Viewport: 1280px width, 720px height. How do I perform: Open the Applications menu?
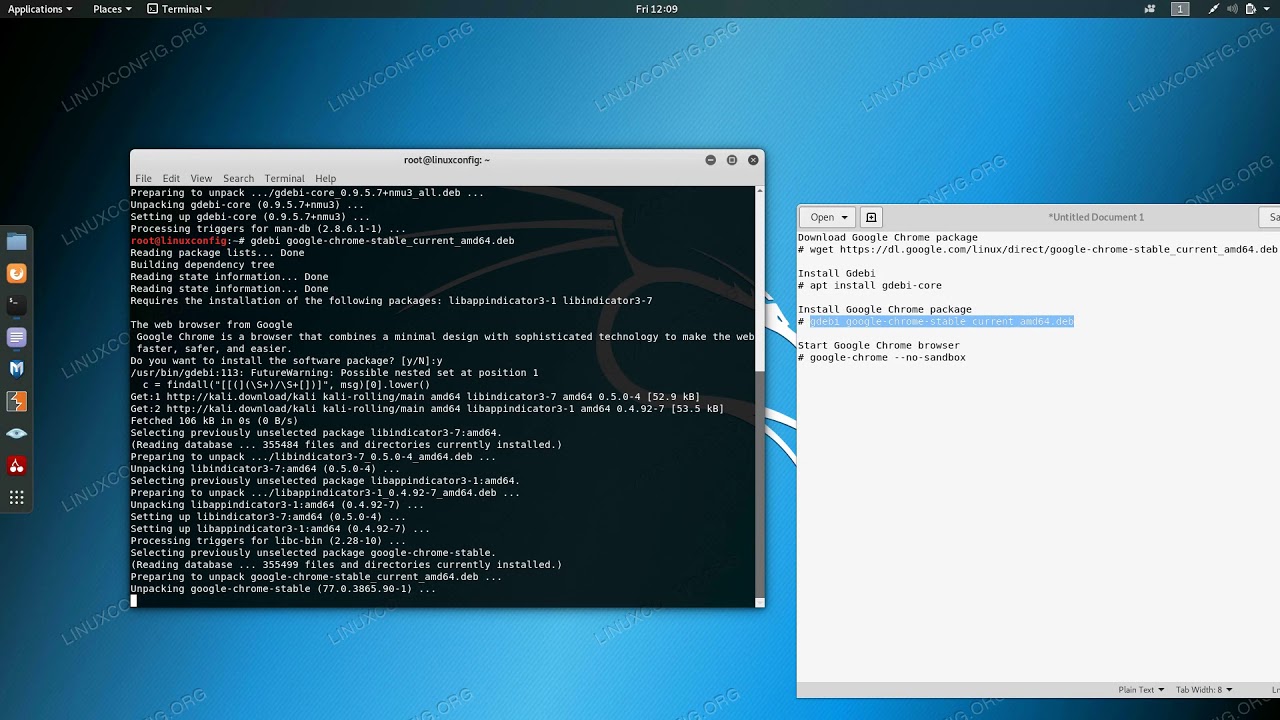coord(40,9)
